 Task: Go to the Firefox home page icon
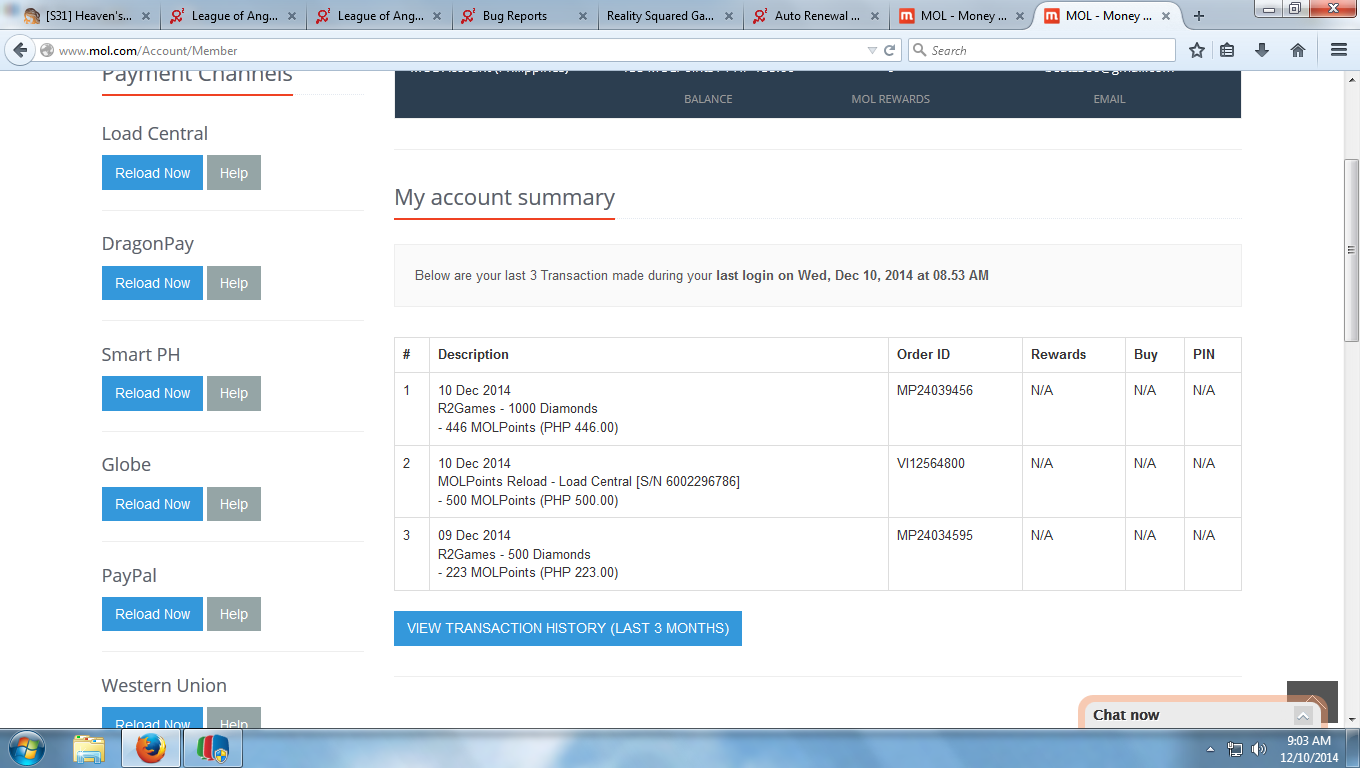[x=1298, y=50]
